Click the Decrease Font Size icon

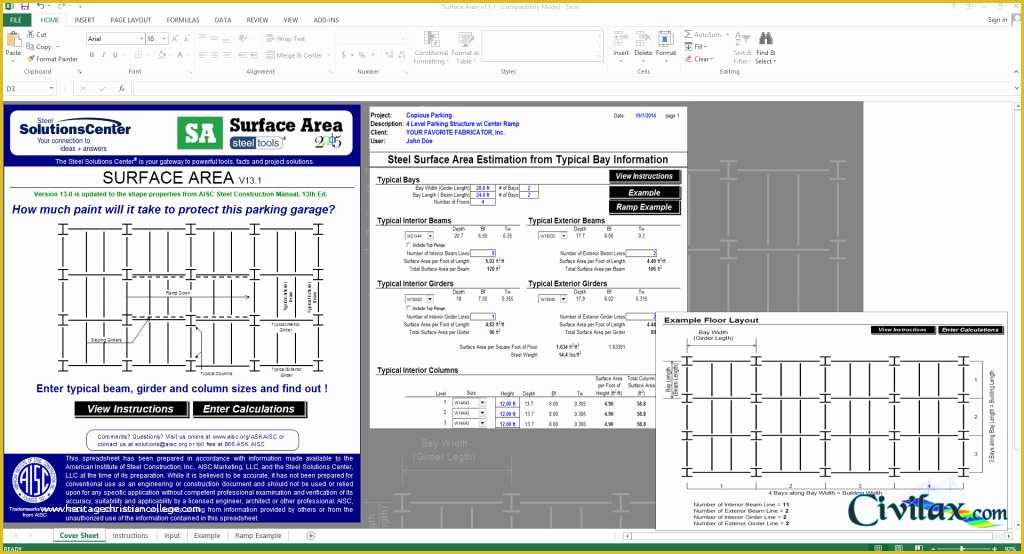pos(186,39)
